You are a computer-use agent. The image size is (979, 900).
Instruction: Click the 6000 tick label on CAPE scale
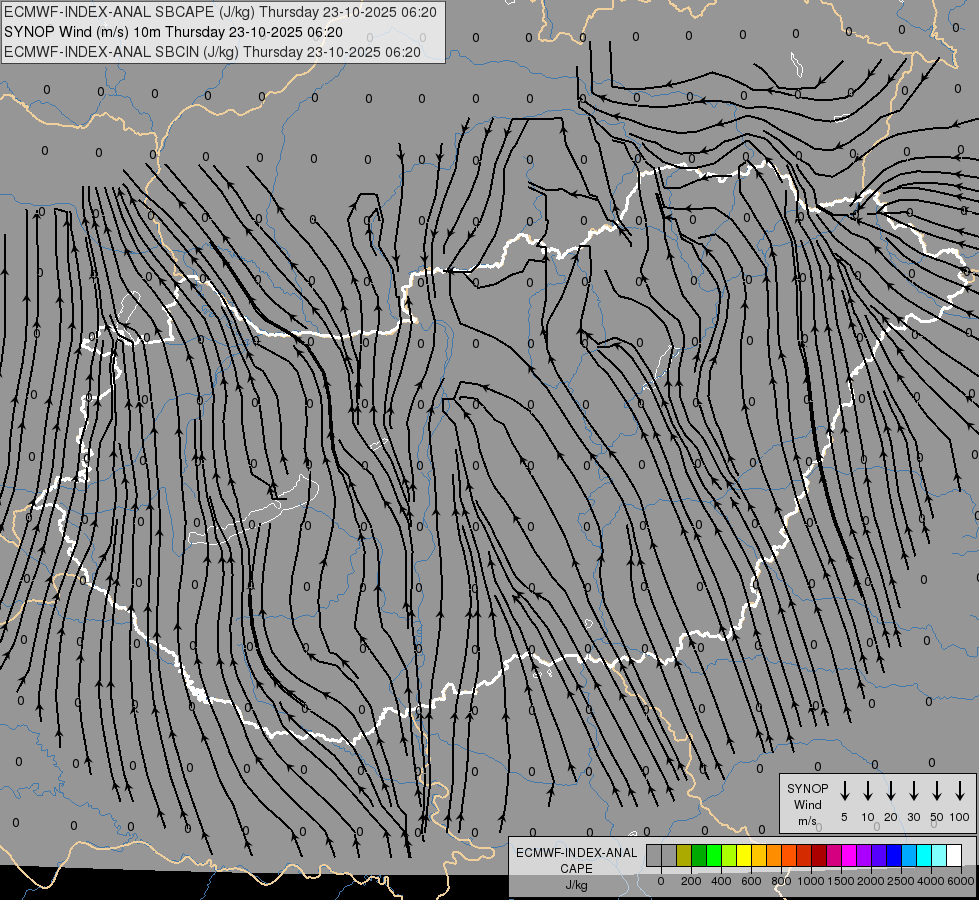point(961,881)
